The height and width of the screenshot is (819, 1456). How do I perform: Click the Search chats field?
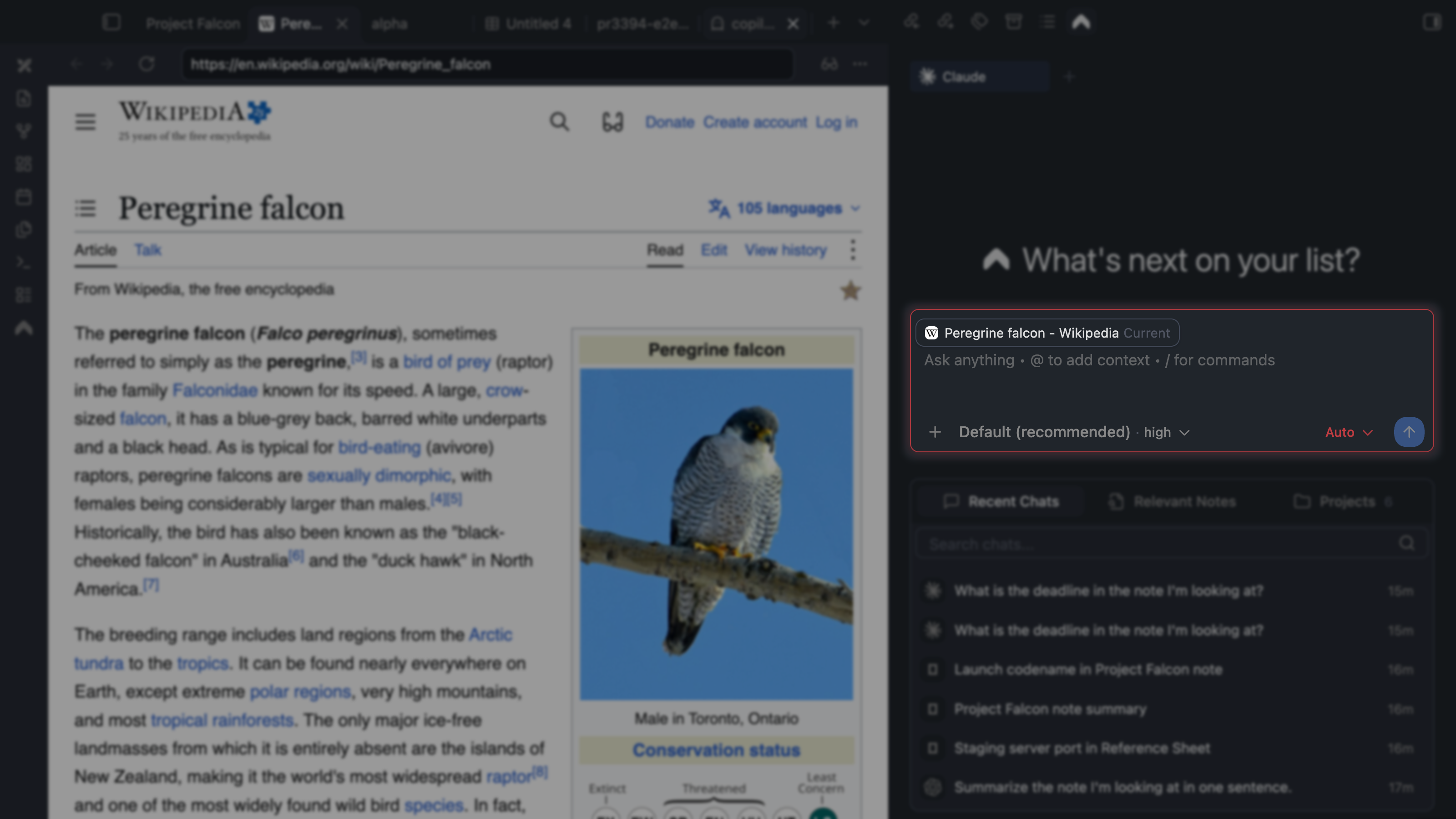pos(1171,544)
